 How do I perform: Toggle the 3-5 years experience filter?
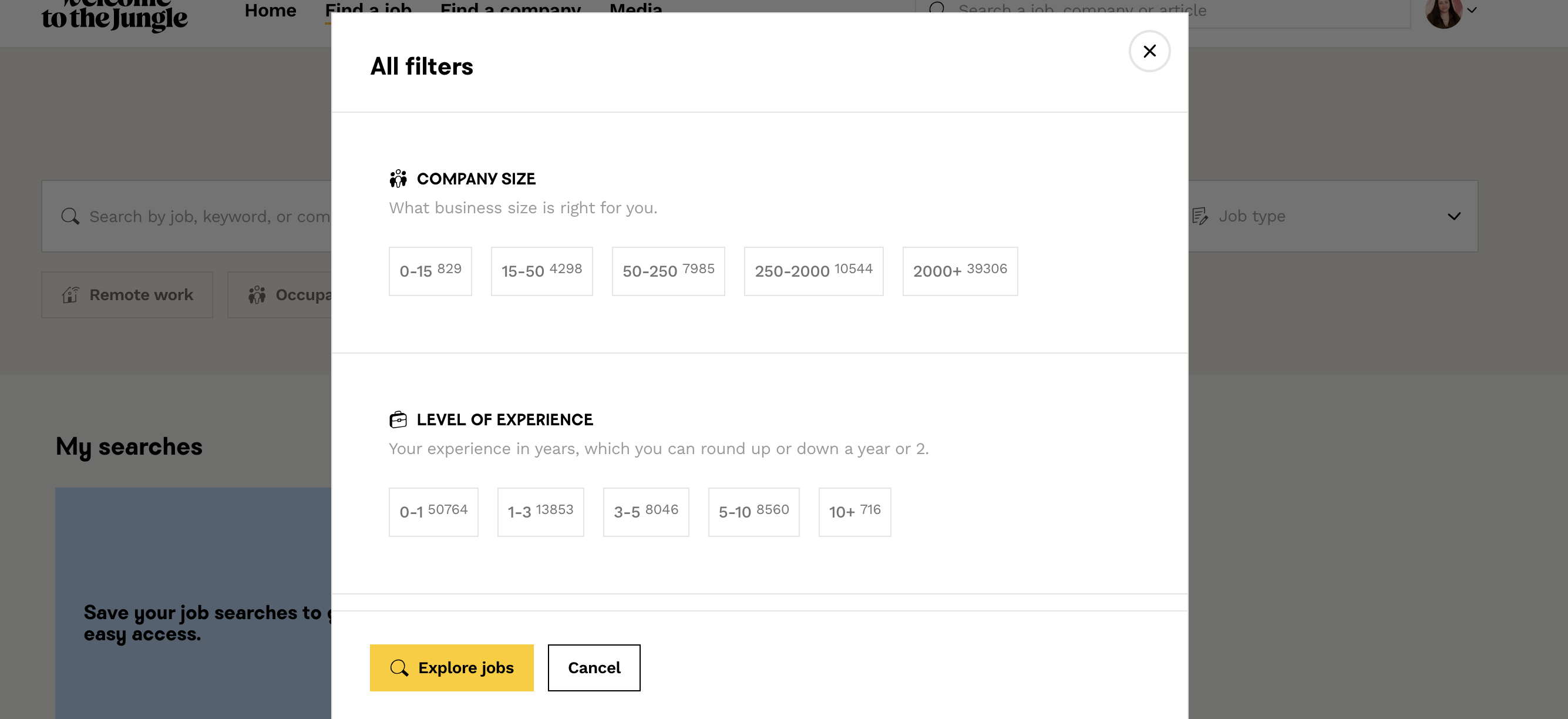645,512
